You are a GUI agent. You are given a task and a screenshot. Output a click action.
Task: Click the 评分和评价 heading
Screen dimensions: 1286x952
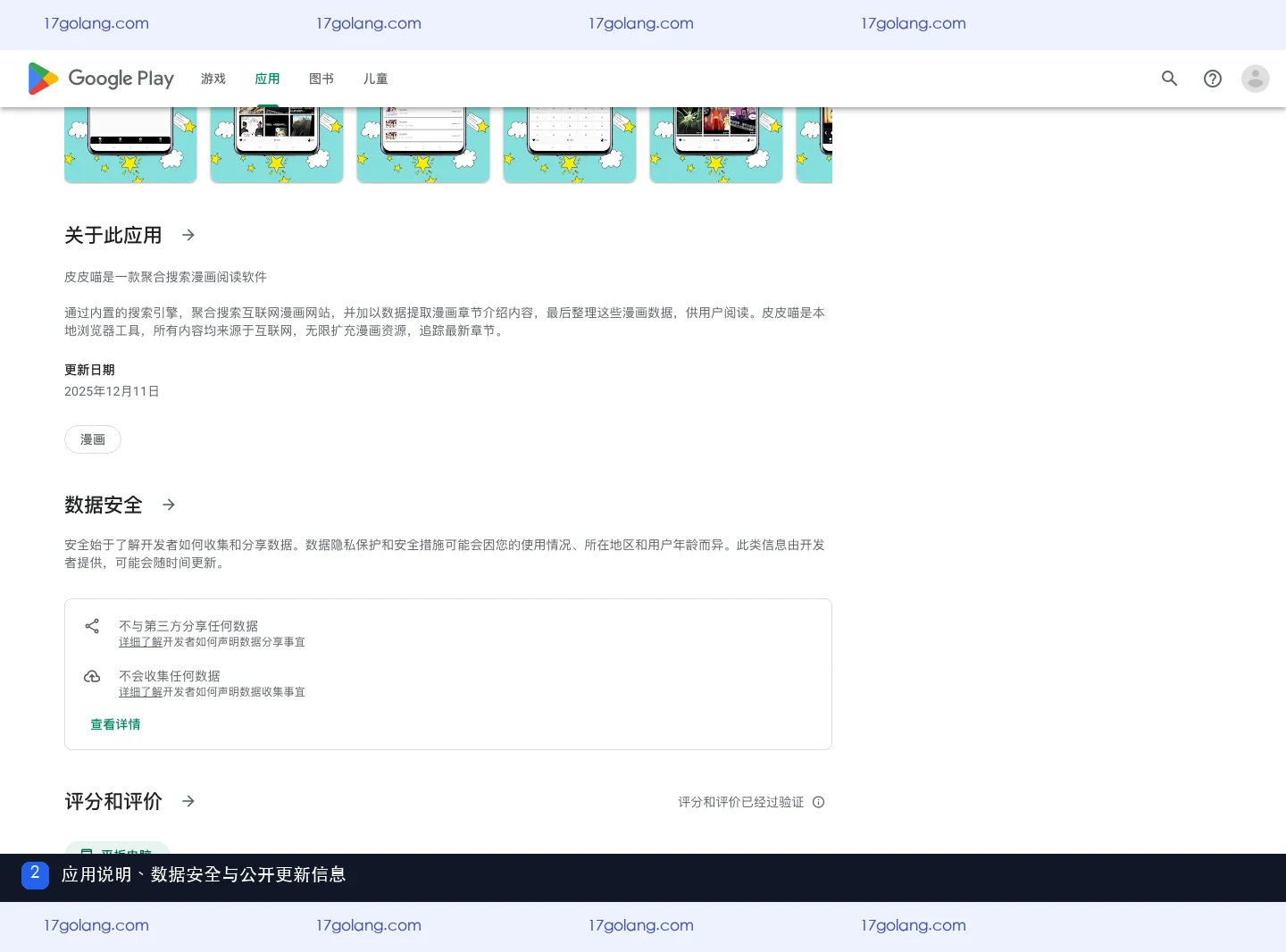pyautogui.click(x=113, y=801)
